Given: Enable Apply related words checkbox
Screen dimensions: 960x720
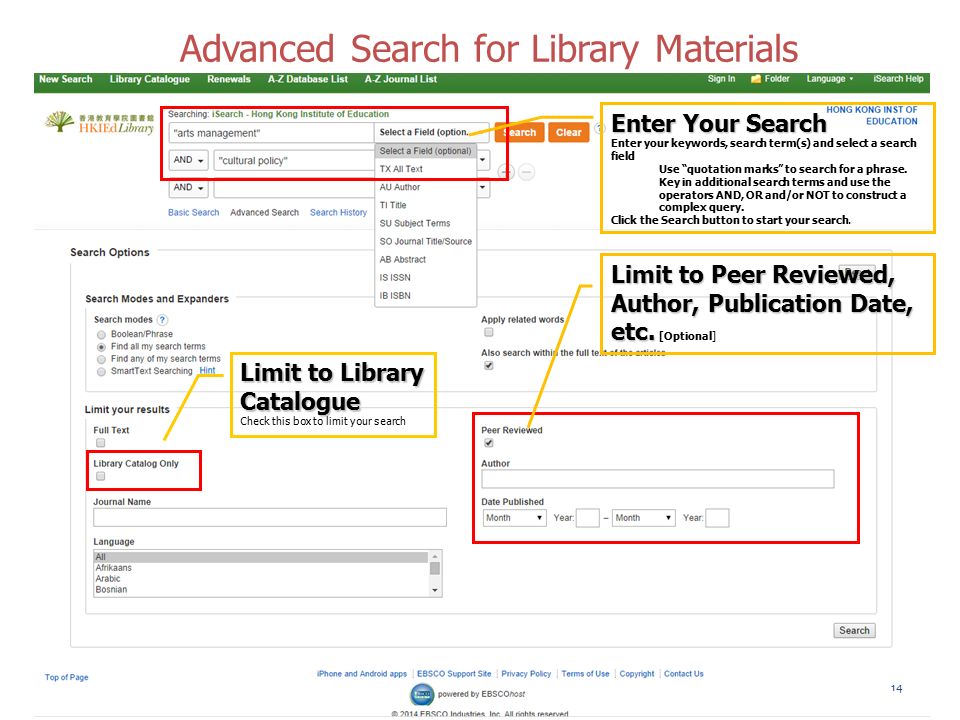Looking at the screenshot, I should point(489,332).
